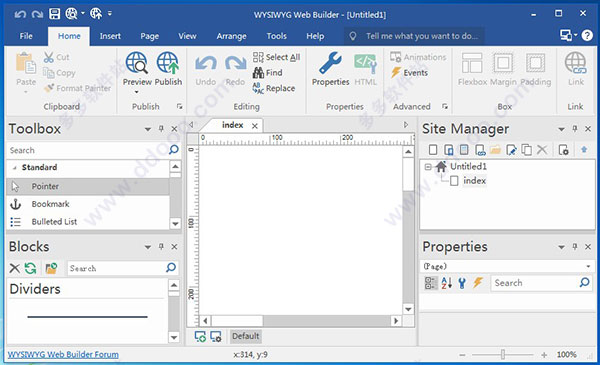Screen dimensions: 600x365
Task: Switch to the Insert ribbon tab
Action: 110,36
